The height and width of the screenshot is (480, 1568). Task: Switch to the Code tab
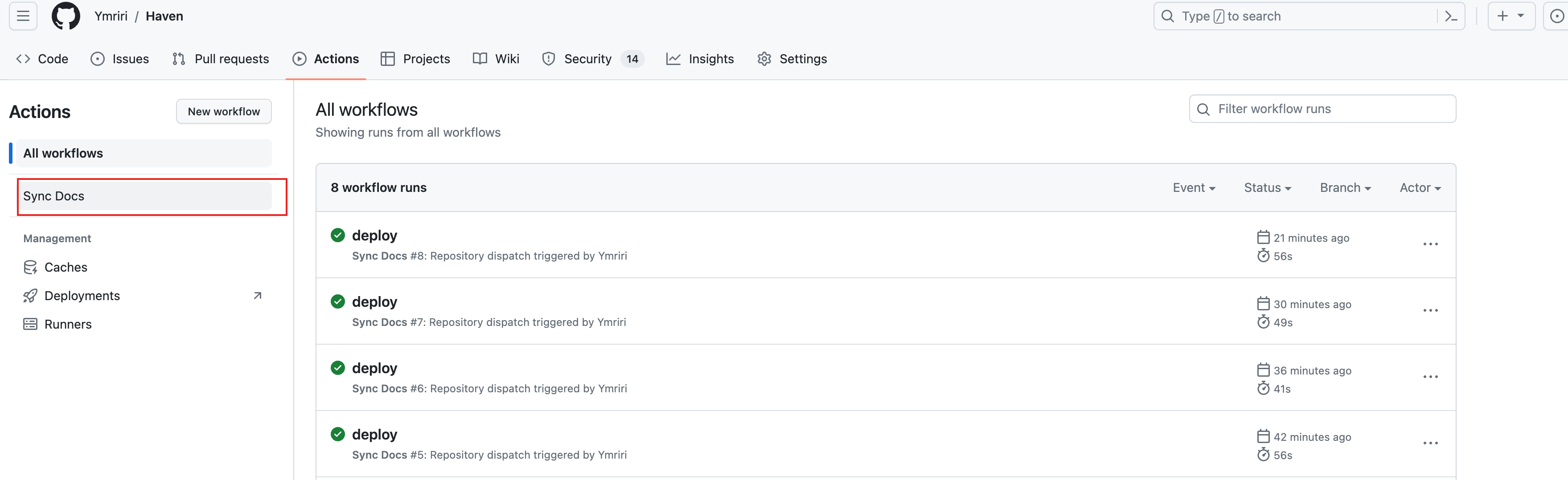click(42, 59)
